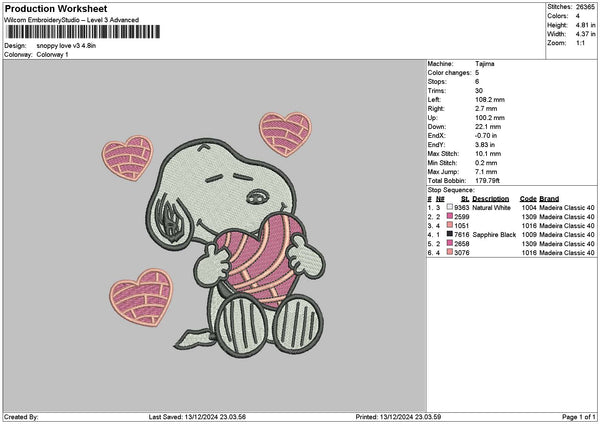The width and height of the screenshot is (600, 424).
Task: Click the EndX value '-0.70 in'
Action: tap(486, 136)
